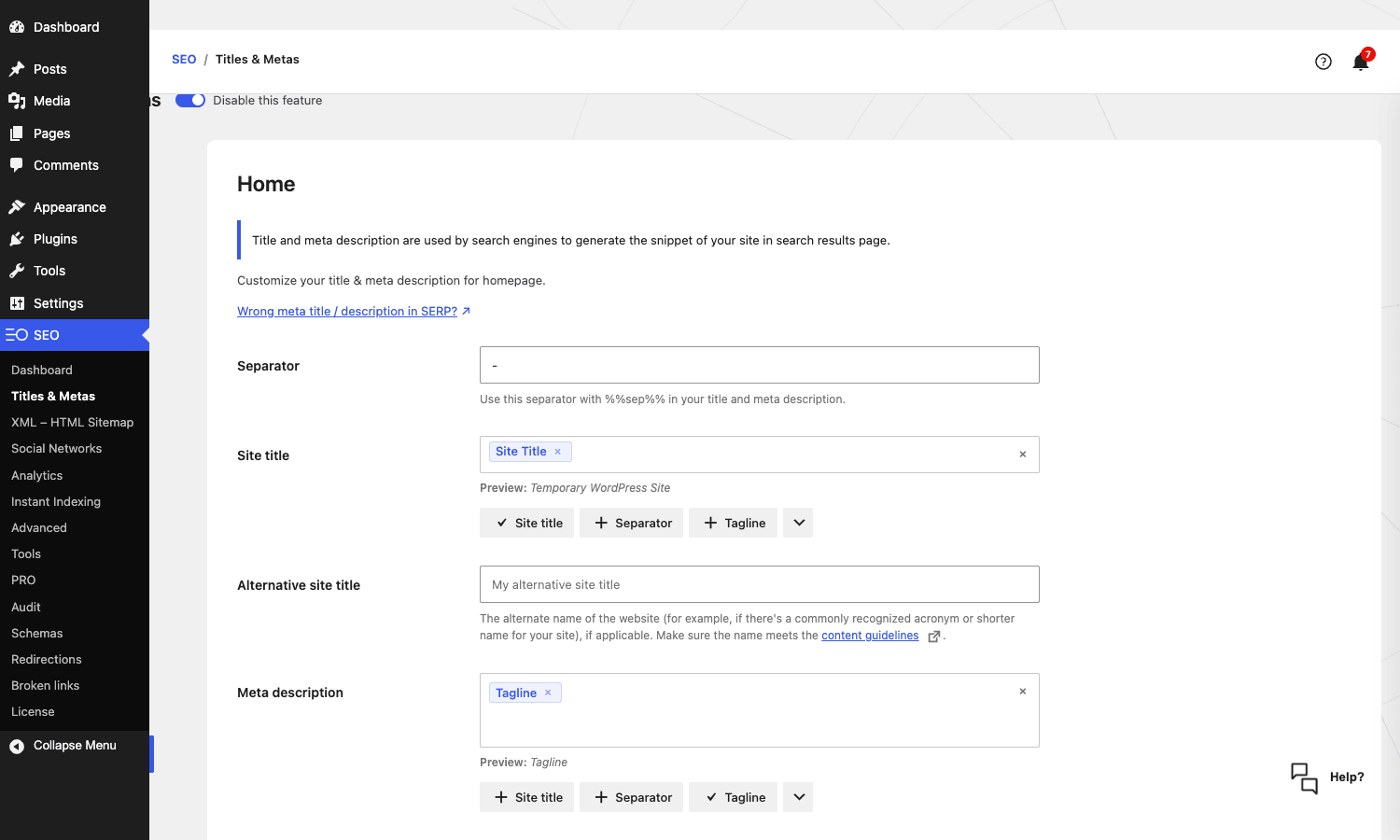The image size is (1400, 840).
Task: Click the Dashboard gauge icon in sidebar
Action: (x=17, y=27)
